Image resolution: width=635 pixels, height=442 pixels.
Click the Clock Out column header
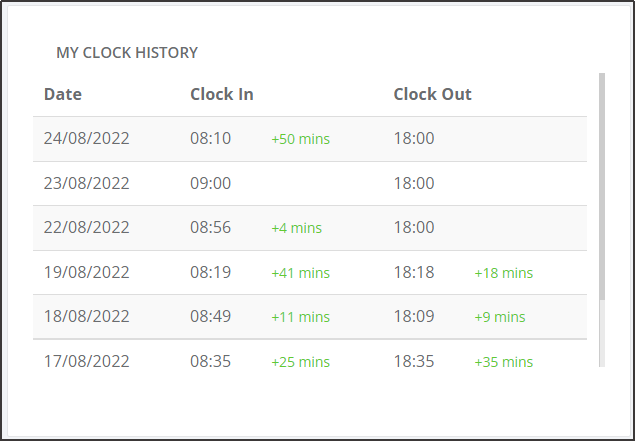point(433,94)
